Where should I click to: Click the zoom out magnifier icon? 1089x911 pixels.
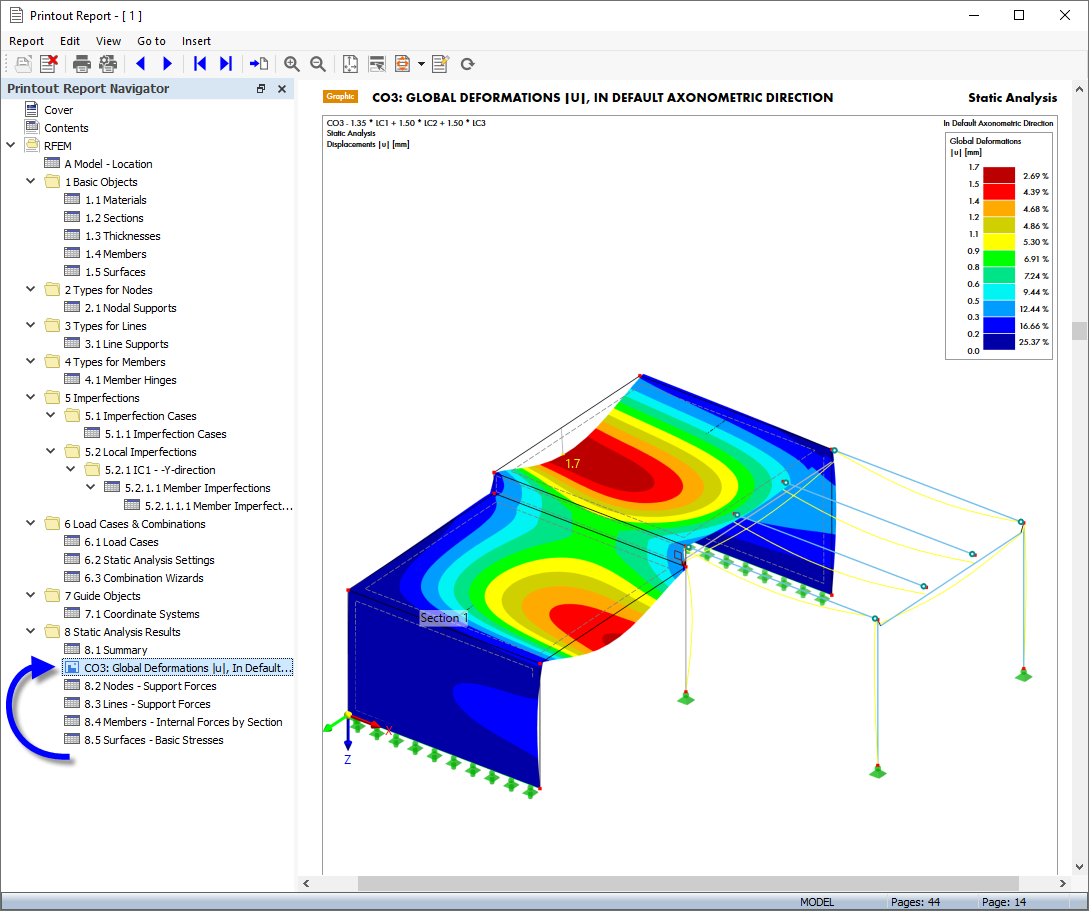[x=318, y=63]
